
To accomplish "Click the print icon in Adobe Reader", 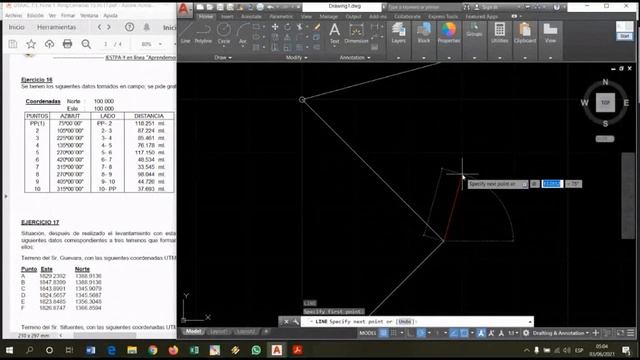I will [x=67, y=44].
